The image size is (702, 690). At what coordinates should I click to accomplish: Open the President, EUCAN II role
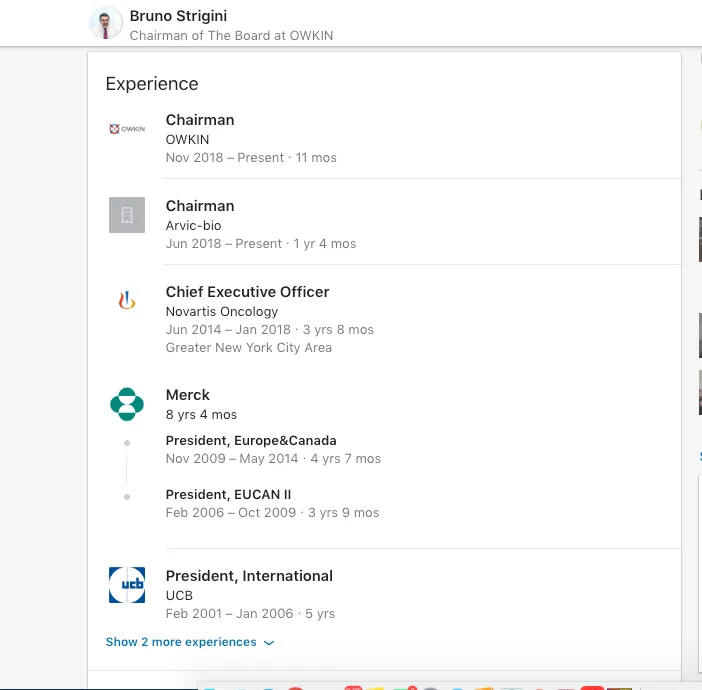tap(228, 494)
